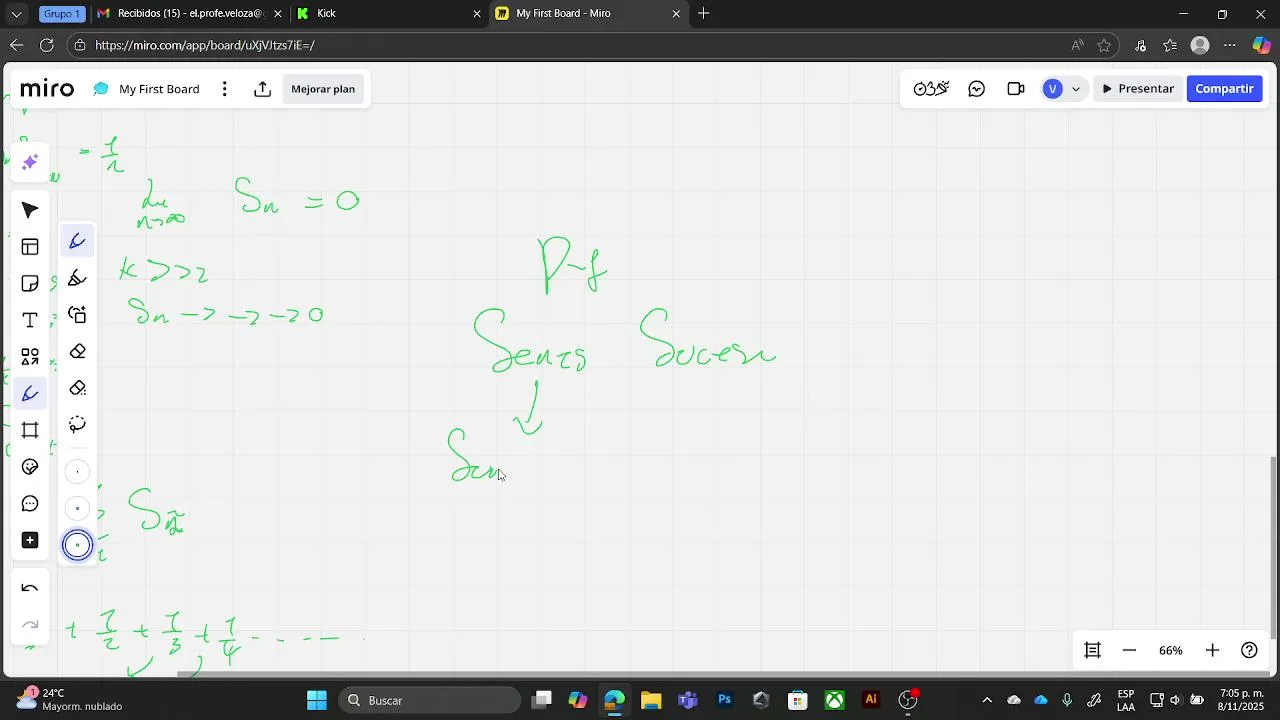Open help question mark
1280x720 pixels.
click(1249, 651)
